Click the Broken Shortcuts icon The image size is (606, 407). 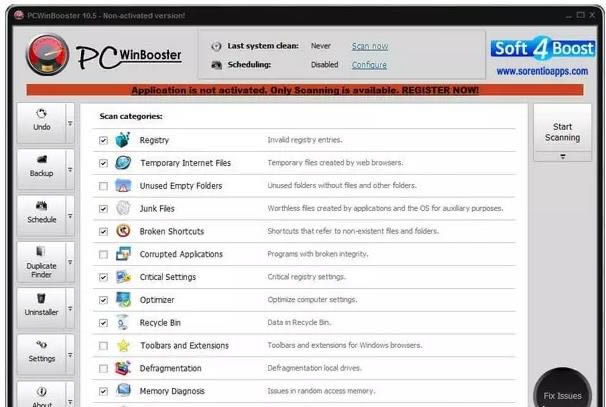coord(123,231)
